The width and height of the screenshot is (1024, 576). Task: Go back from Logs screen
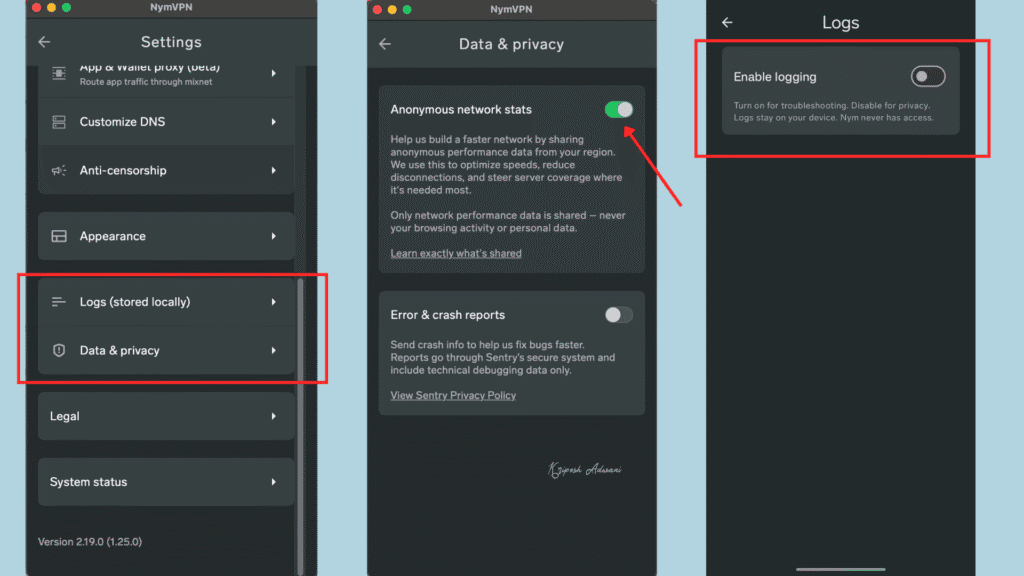point(727,22)
